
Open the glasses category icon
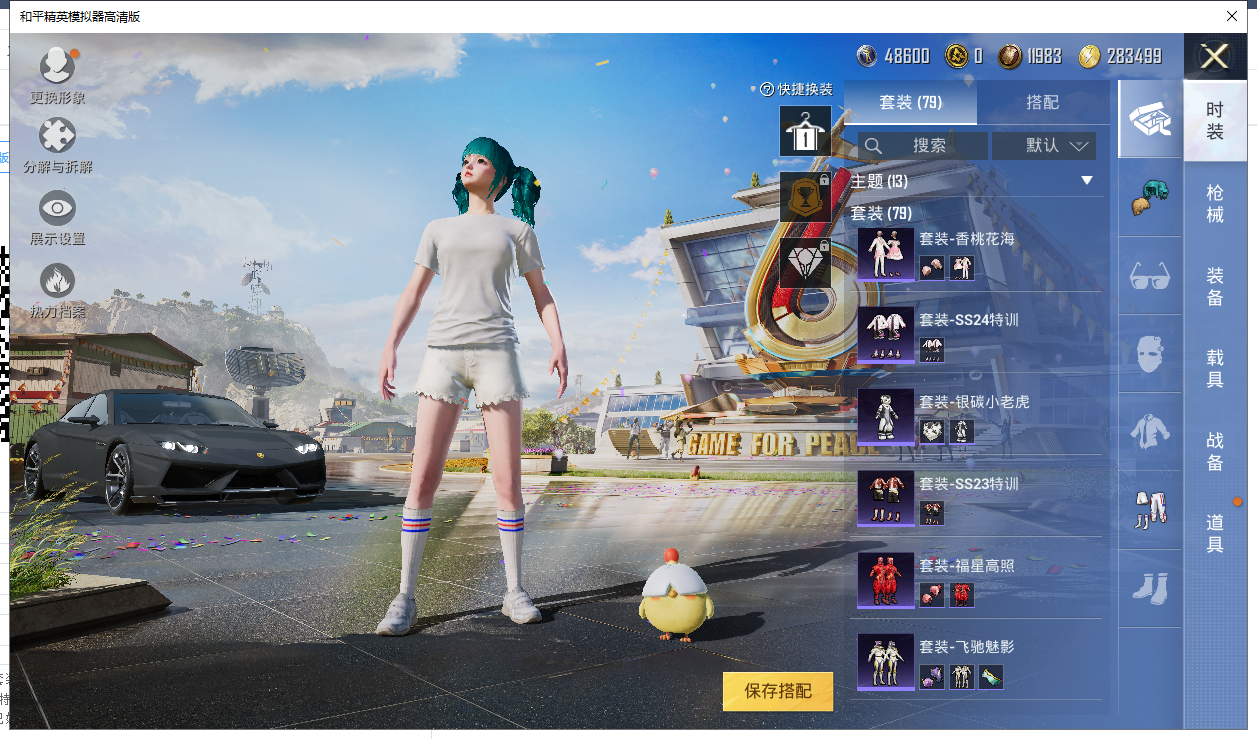tap(1150, 275)
